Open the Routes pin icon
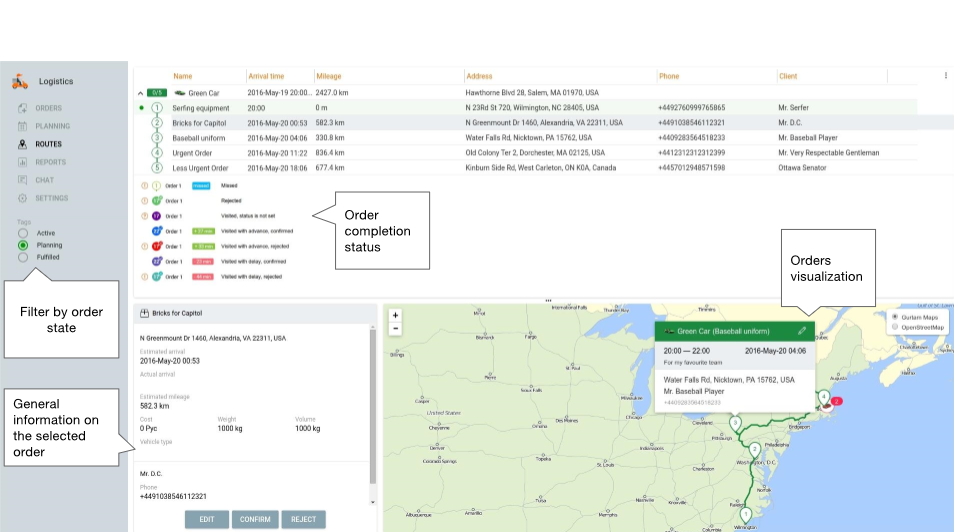This screenshot has width=954, height=532. point(23,144)
